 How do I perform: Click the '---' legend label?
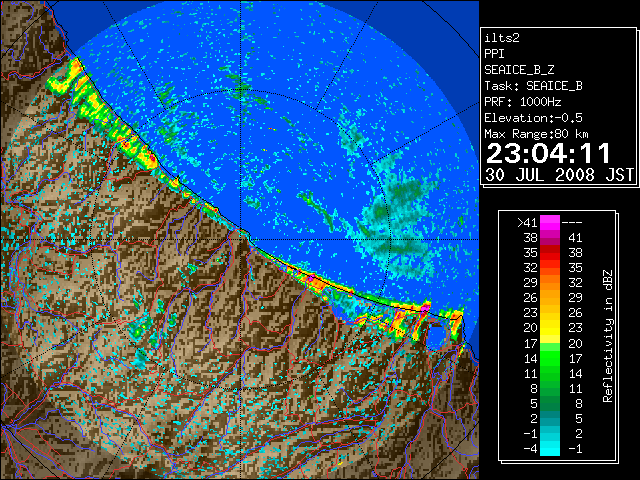click(572, 222)
